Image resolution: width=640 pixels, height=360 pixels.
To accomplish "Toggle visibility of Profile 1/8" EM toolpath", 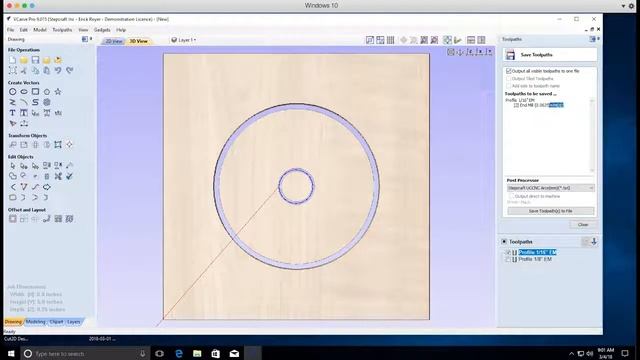I will pyautogui.click(x=508, y=259).
